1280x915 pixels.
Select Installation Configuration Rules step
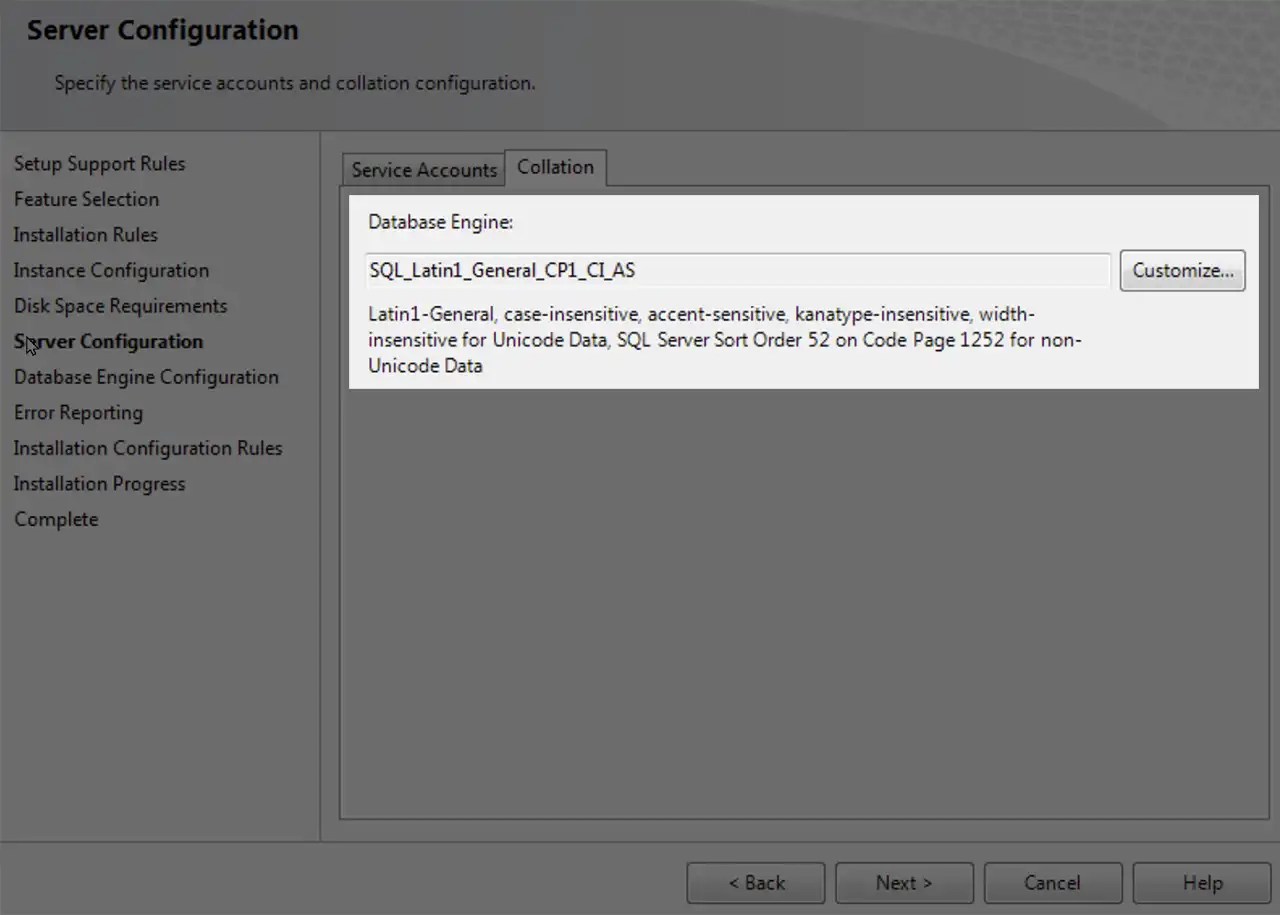pos(148,448)
